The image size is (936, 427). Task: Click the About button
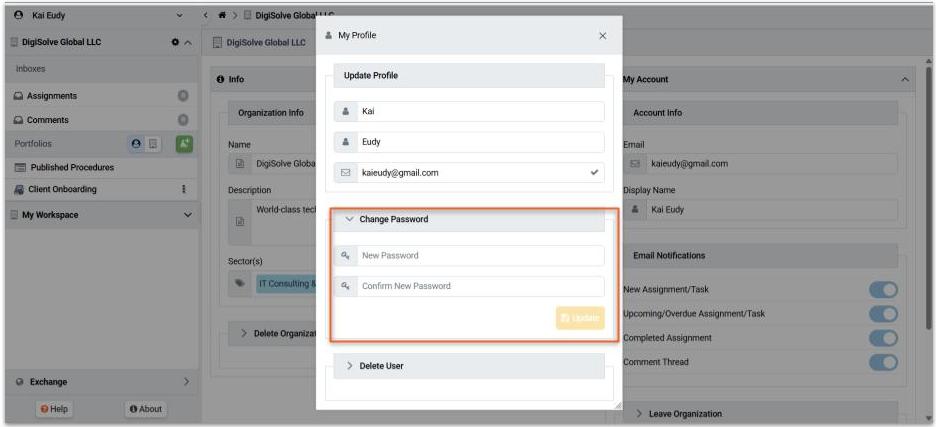[x=146, y=409]
